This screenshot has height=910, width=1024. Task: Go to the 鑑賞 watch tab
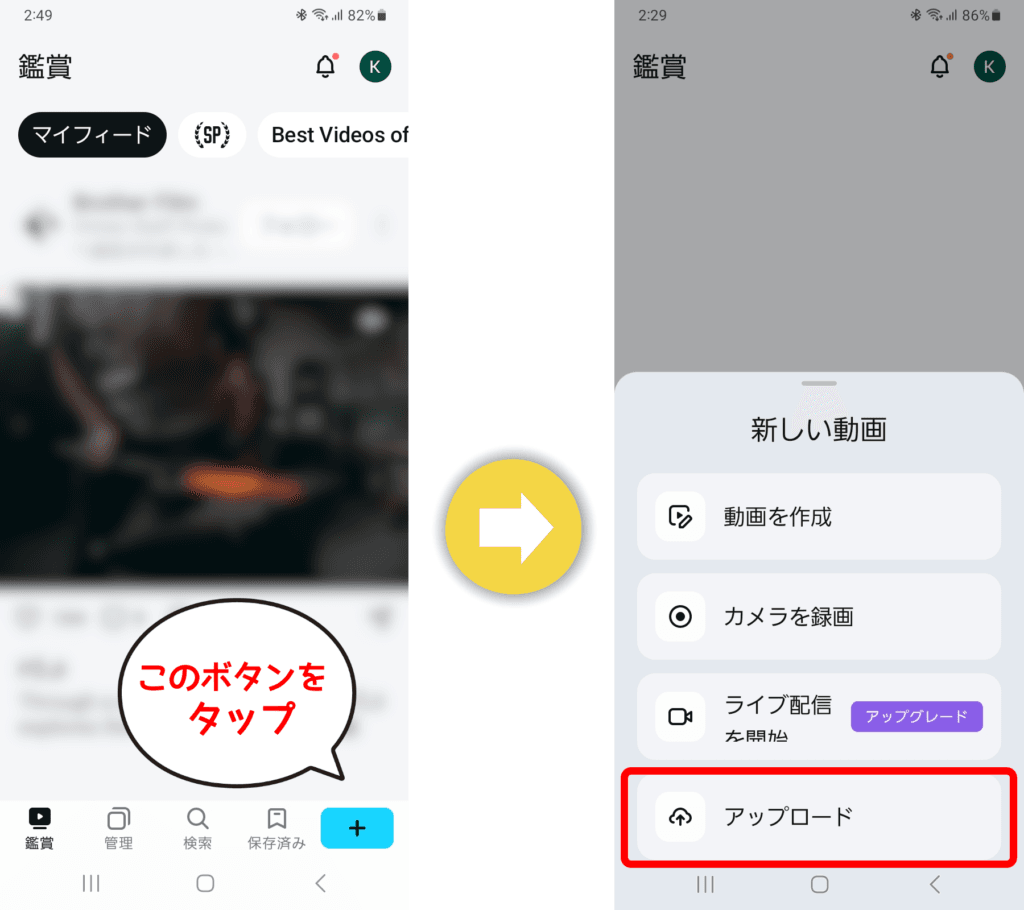point(39,829)
